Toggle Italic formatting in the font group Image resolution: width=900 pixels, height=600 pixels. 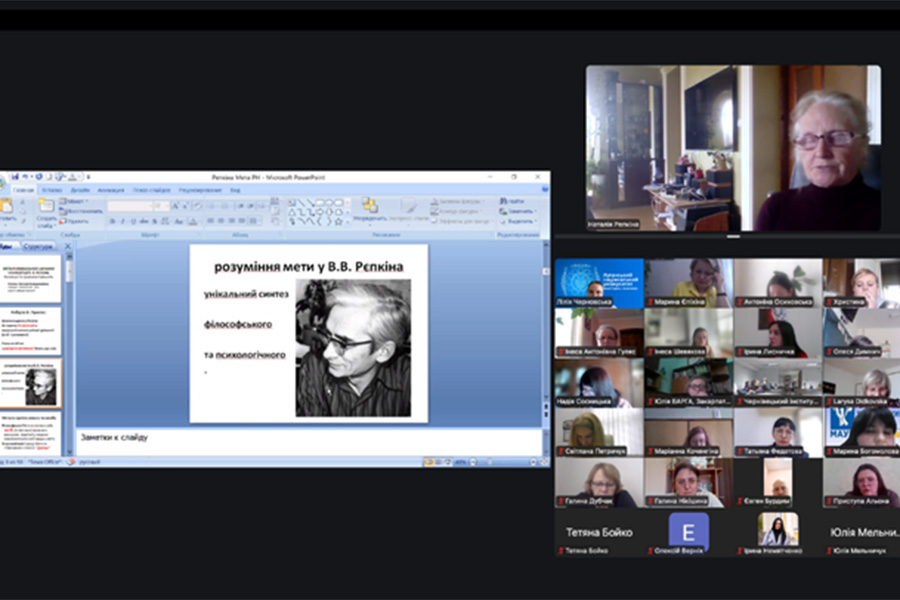(122, 221)
